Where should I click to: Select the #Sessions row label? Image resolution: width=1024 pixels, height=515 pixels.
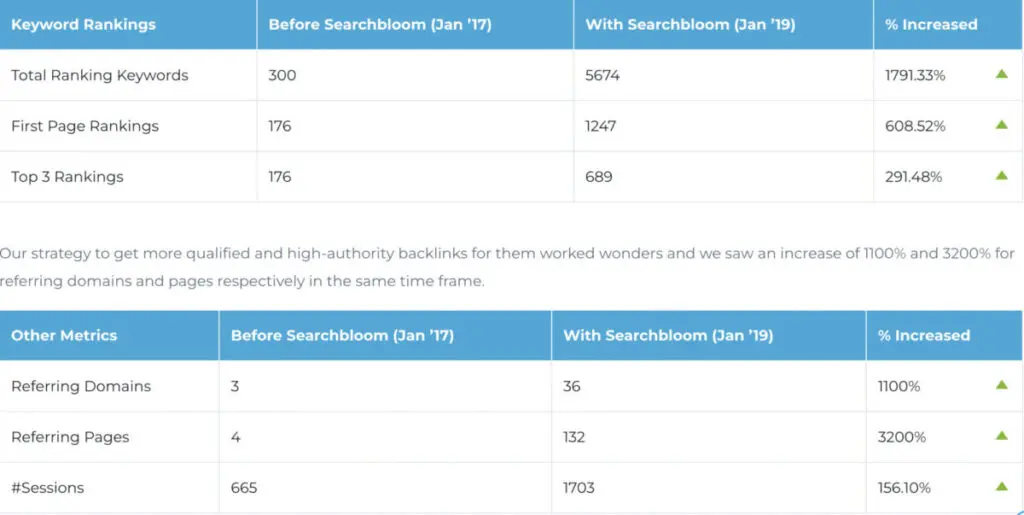pyautogui.click(x=48, y=488)
